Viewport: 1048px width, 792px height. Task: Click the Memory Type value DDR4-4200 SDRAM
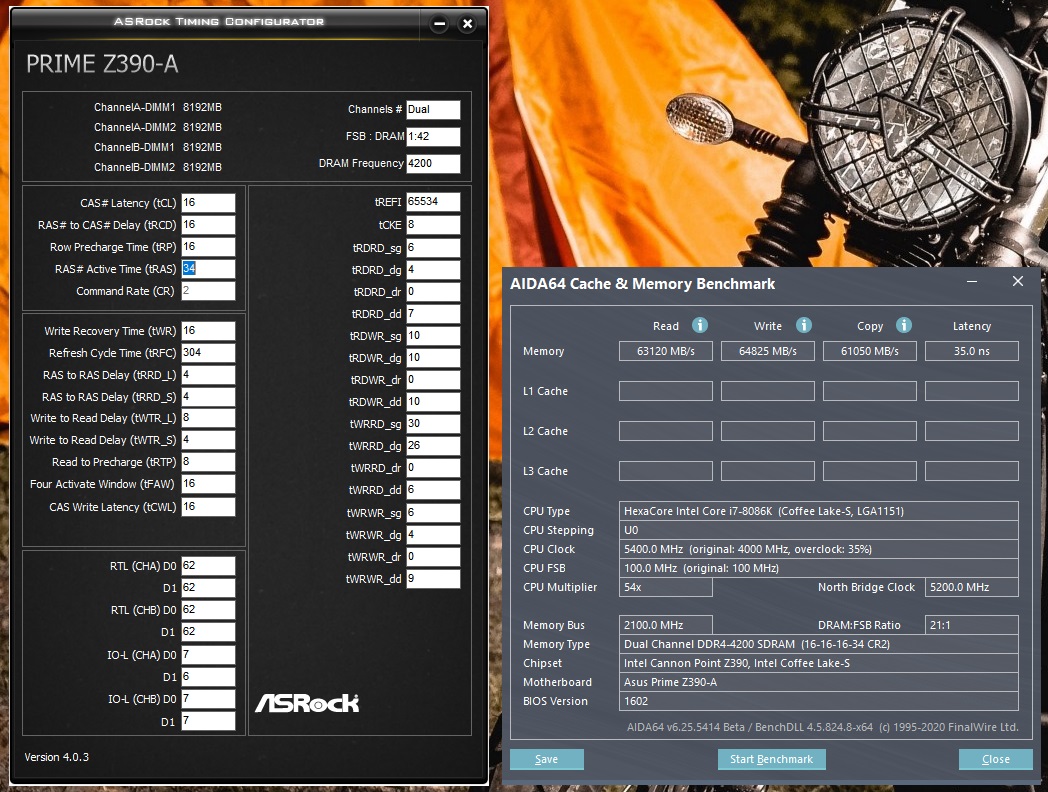819,644
